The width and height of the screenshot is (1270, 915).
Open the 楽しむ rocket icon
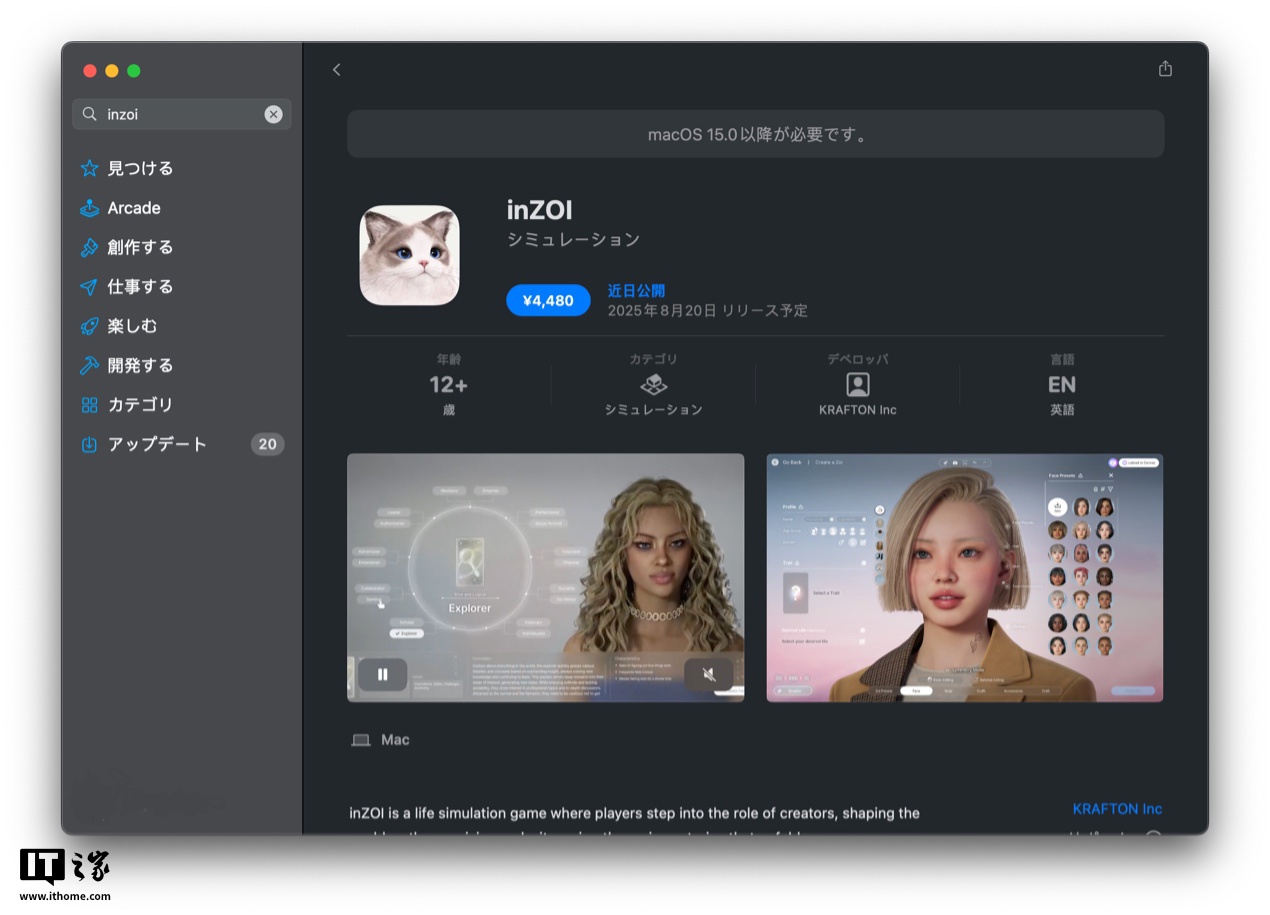click(90, 326)
